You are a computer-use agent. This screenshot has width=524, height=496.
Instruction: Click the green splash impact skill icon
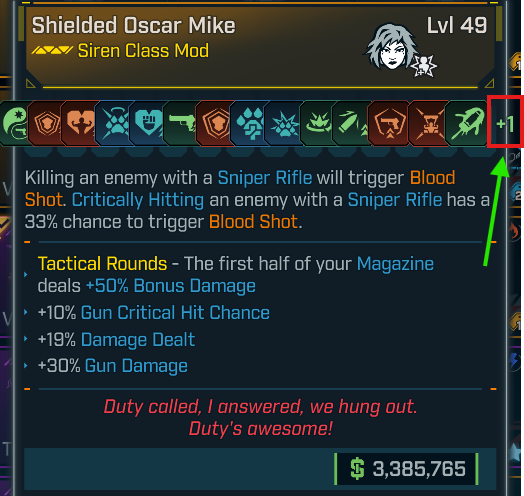pyautogui.click(x=317, y=123)
